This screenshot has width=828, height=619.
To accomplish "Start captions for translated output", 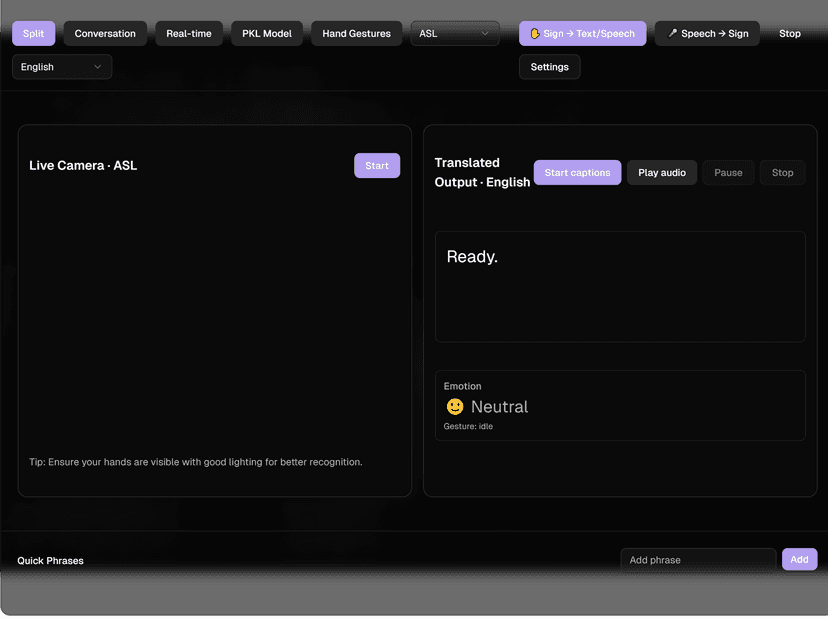I will 577,173.
